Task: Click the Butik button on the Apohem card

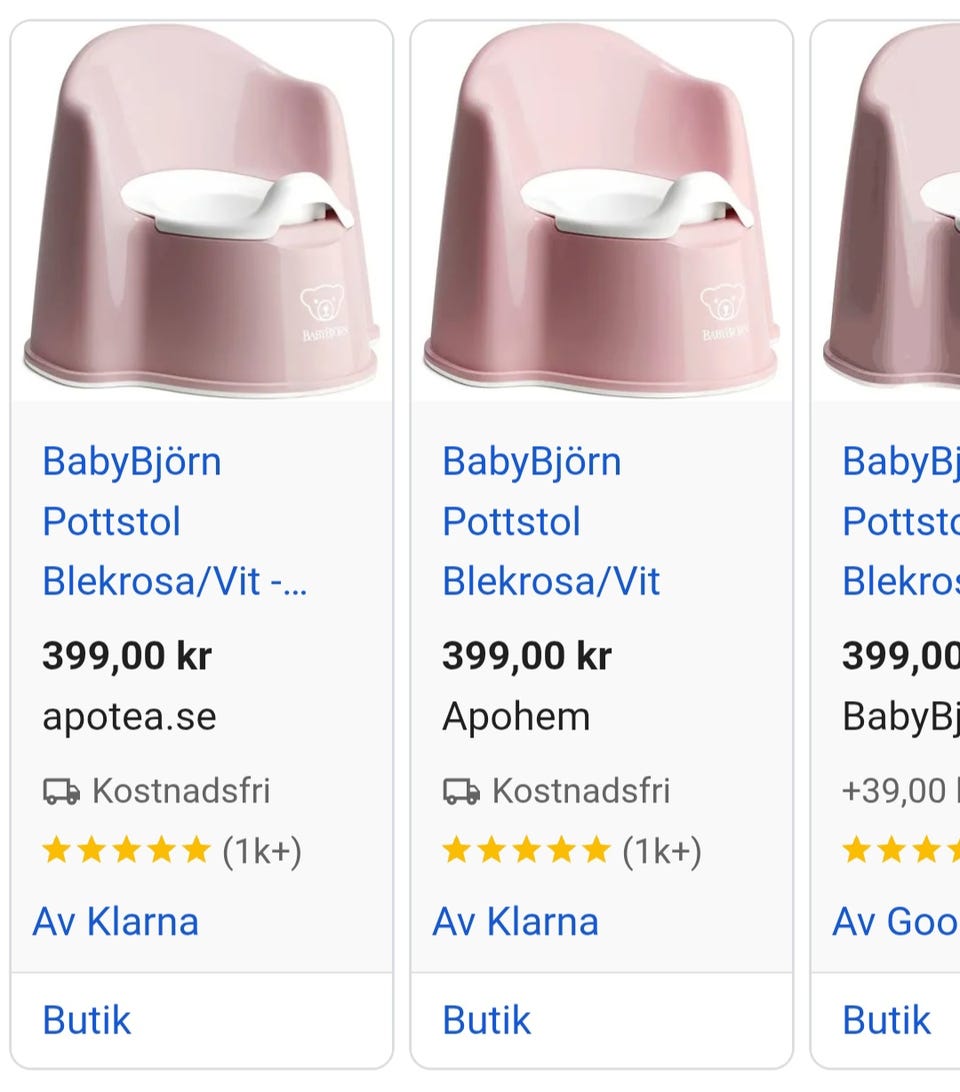Action: [487, 1020]
